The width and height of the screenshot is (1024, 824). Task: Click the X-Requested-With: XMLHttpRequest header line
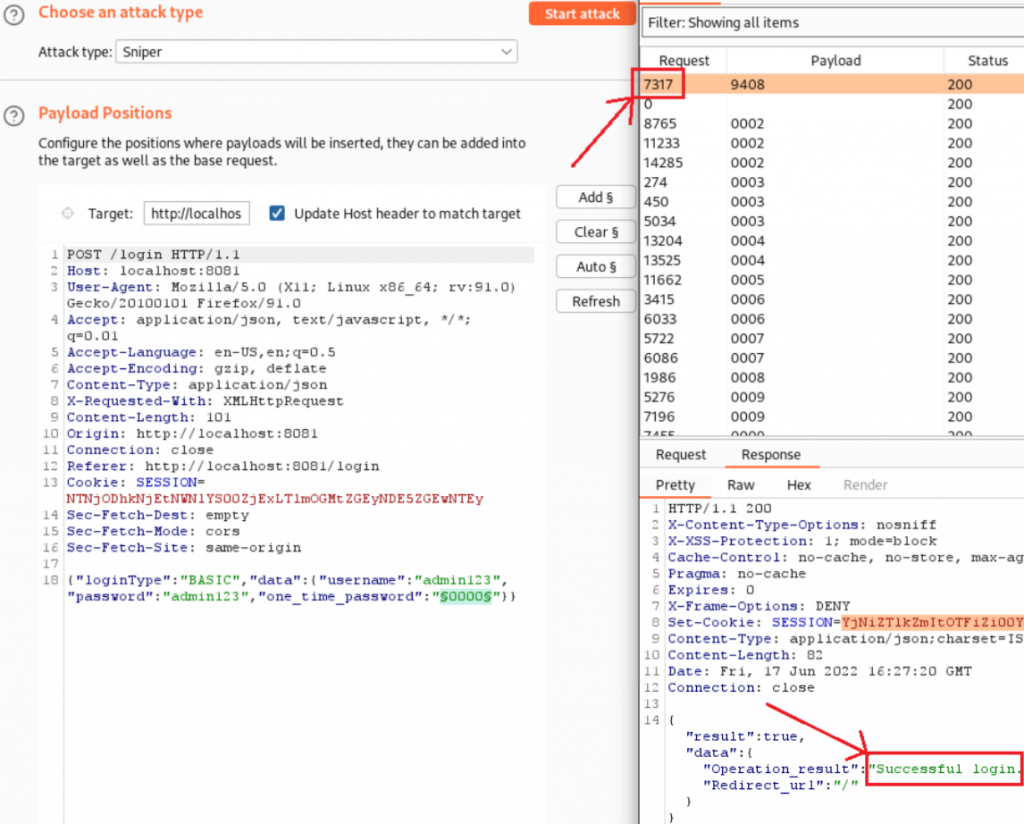pyautogui.click(x=205, y=401)
